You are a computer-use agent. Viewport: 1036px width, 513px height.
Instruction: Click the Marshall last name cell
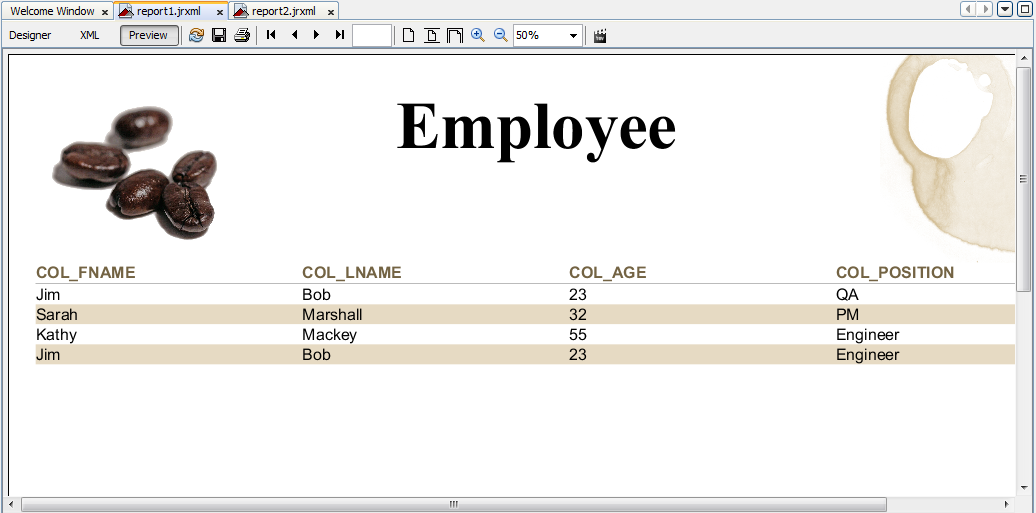[x=332, y=315]
